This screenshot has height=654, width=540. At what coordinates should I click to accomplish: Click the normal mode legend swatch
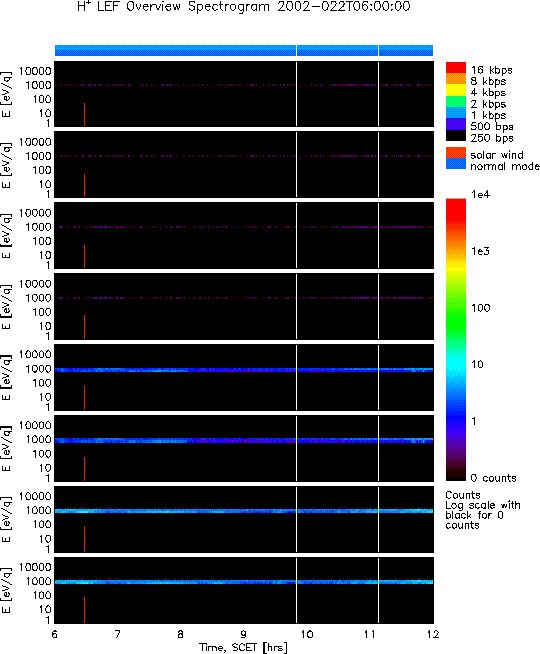tap(456, 164)
